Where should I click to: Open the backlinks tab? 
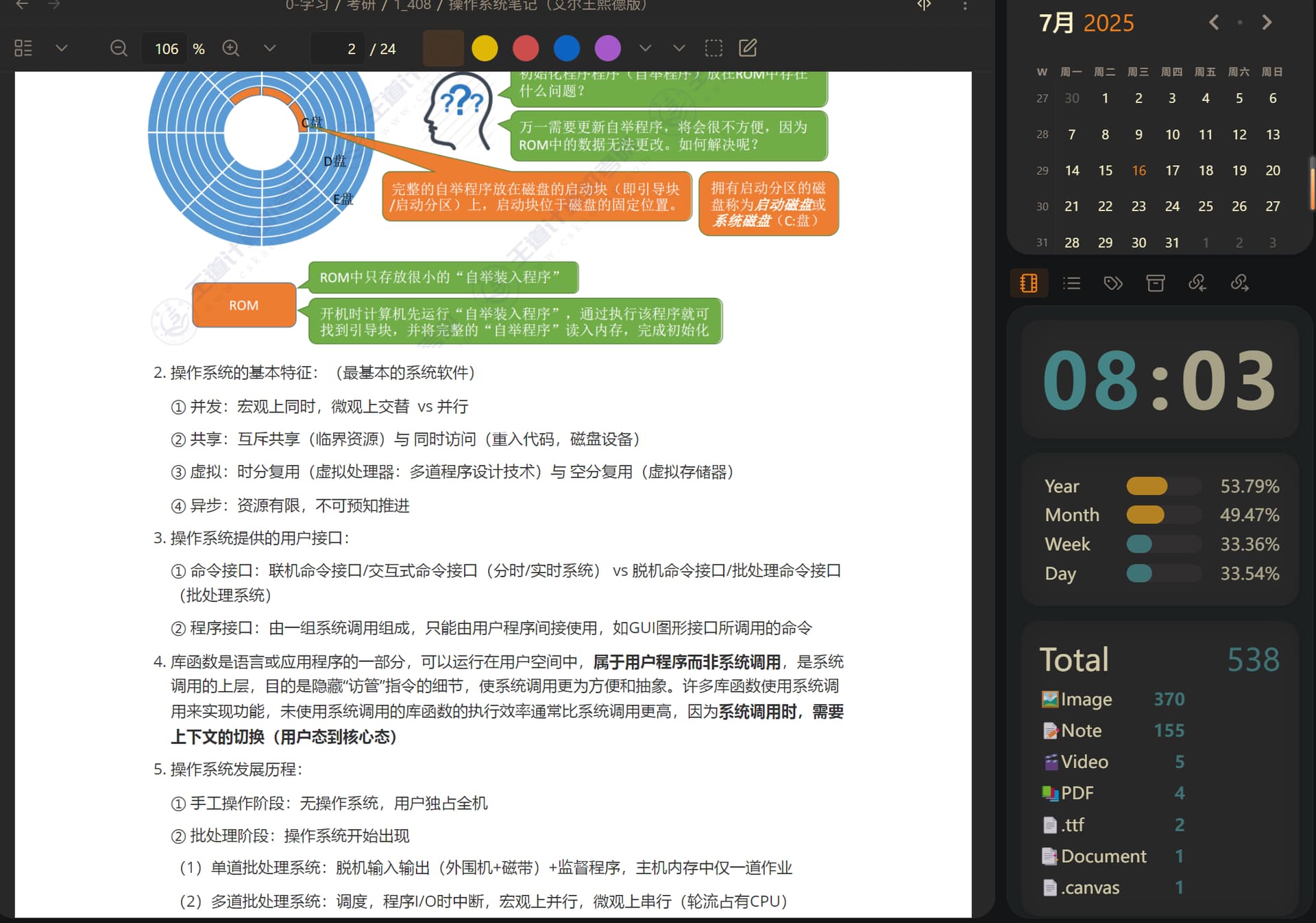[1197, 283]
